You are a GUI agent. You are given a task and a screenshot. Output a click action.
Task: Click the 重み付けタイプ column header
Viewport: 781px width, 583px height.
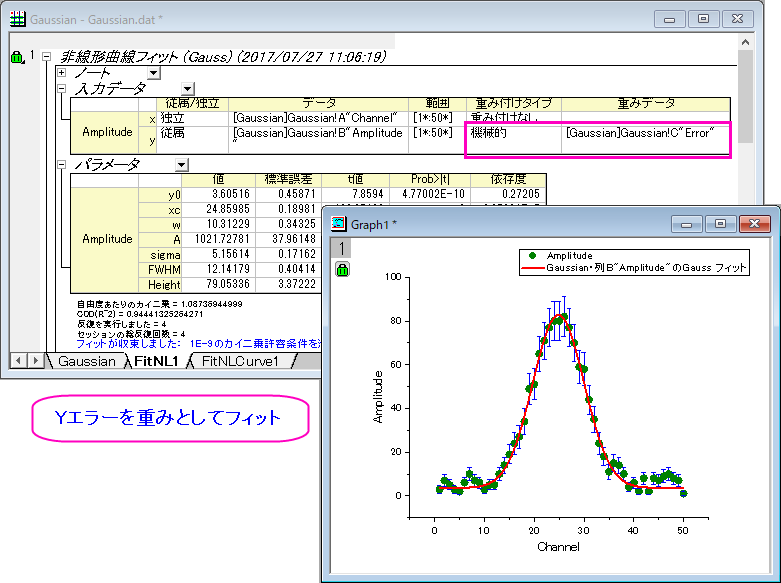tap(514, 103)
